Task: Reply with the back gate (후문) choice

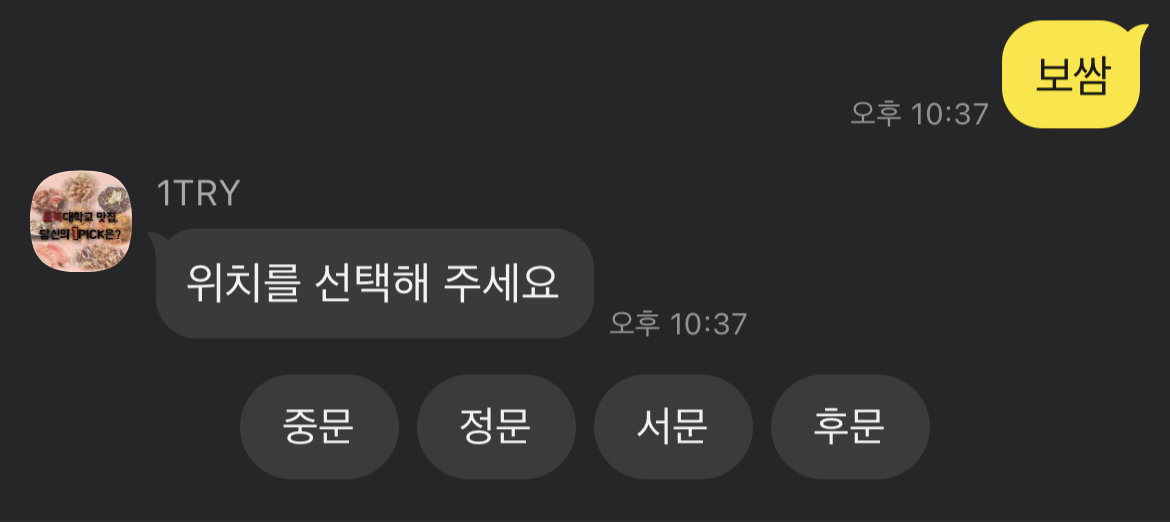Action: 850,427
